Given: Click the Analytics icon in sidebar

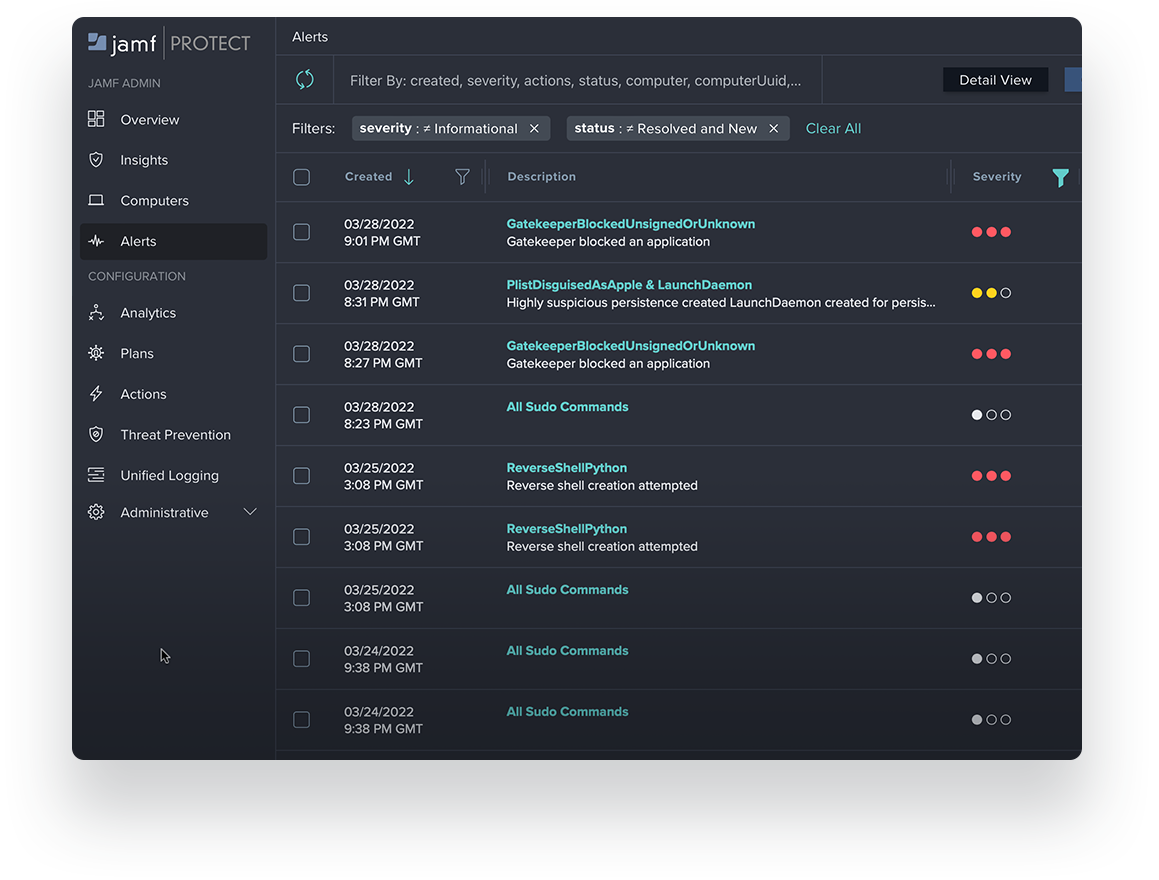Looking at the screenshot, I should tap(96, 313).
